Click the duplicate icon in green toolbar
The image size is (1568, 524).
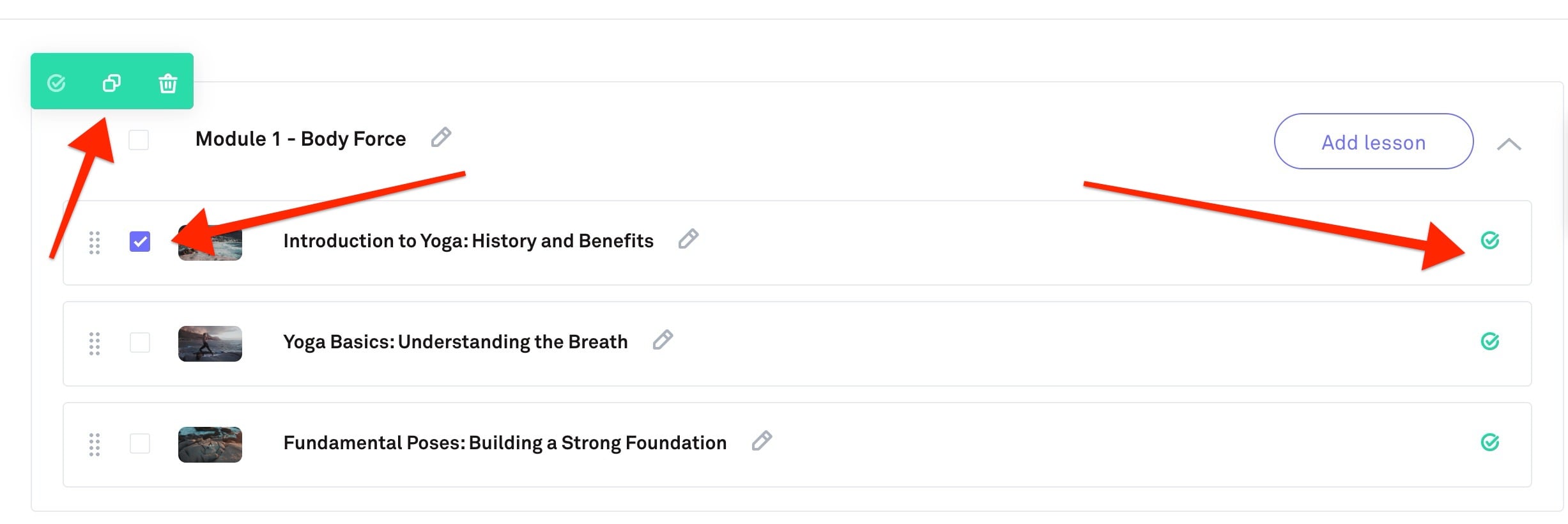[x=112, y=83]
